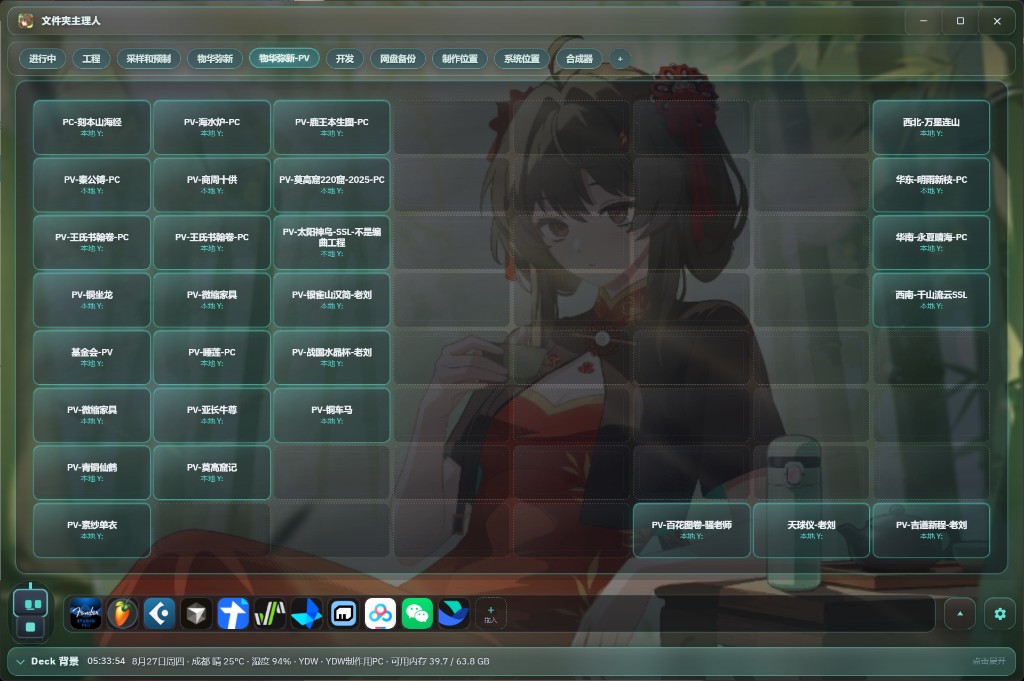Launch Baidu Netdisk from the dock

point(380,614)
